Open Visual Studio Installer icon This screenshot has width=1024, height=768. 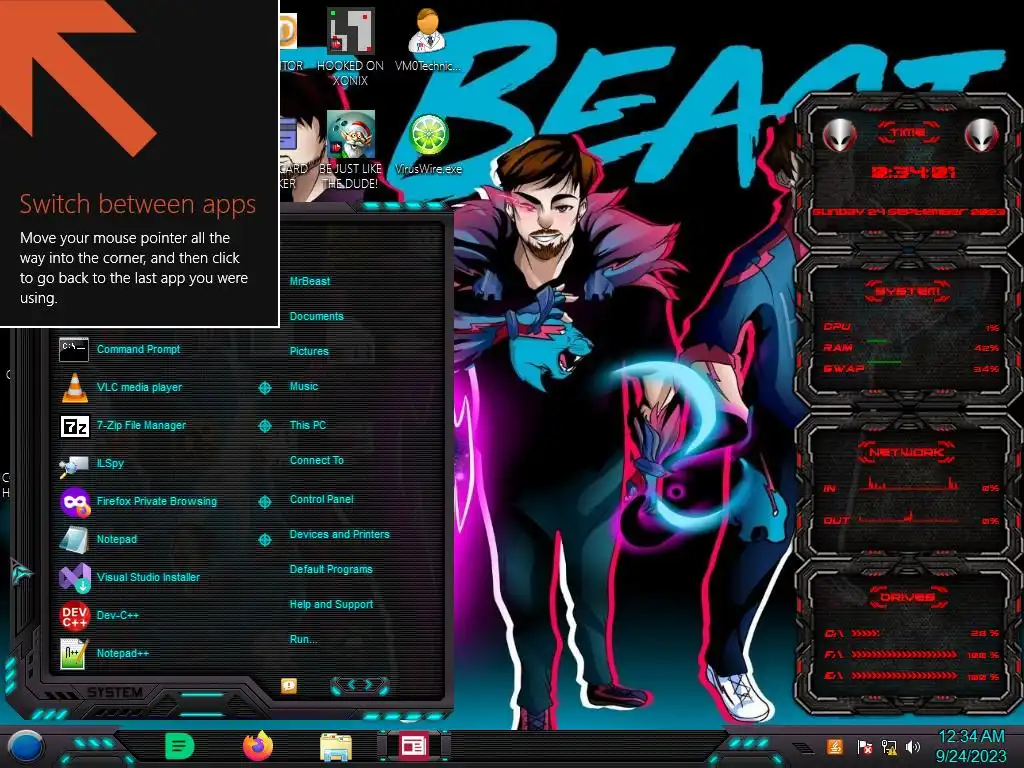point(74,578)
